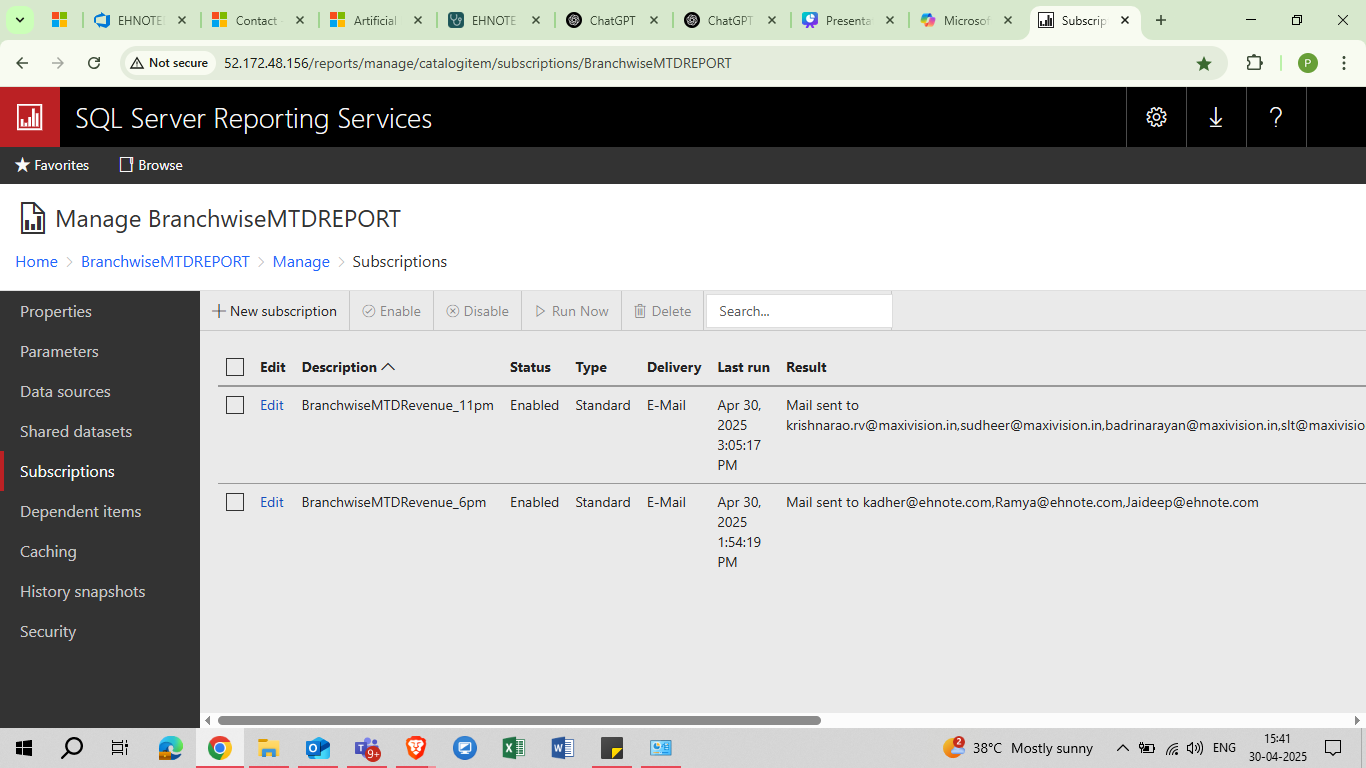Edit the BranchwiseMTDRevenue_6pm subscription
1366x768 pixels.
click(x=272, y=502)
